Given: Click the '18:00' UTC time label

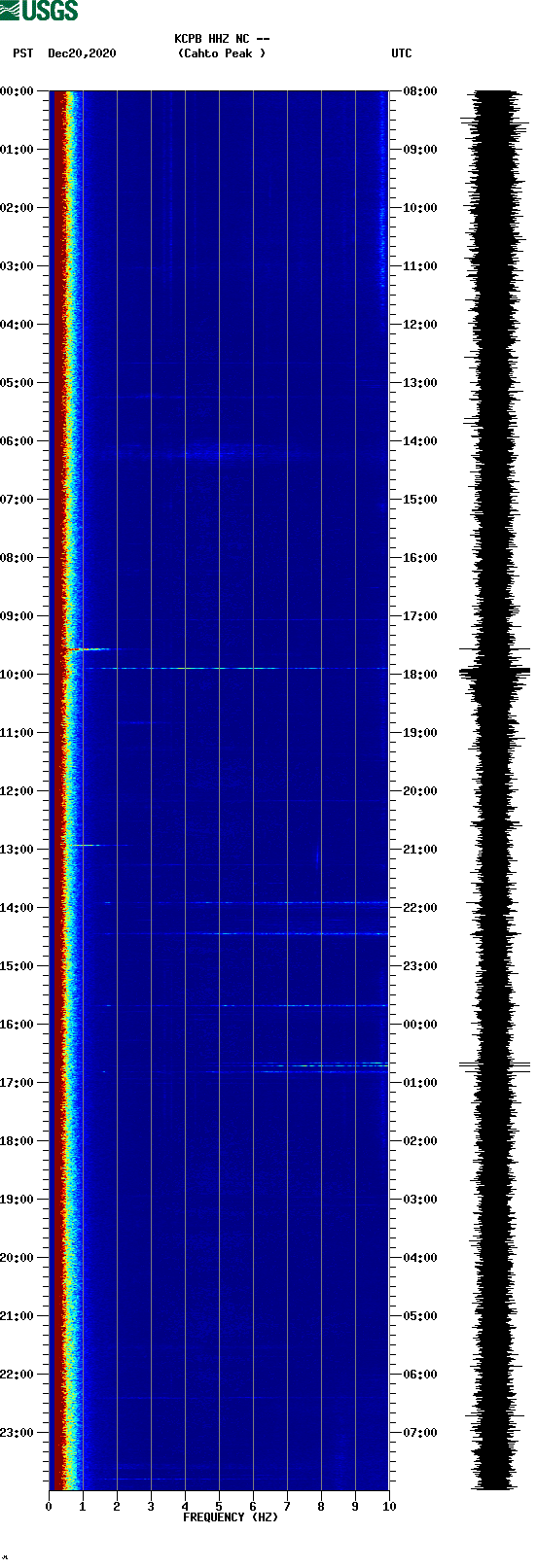Looking at the screenshot, I should [420, 675].
